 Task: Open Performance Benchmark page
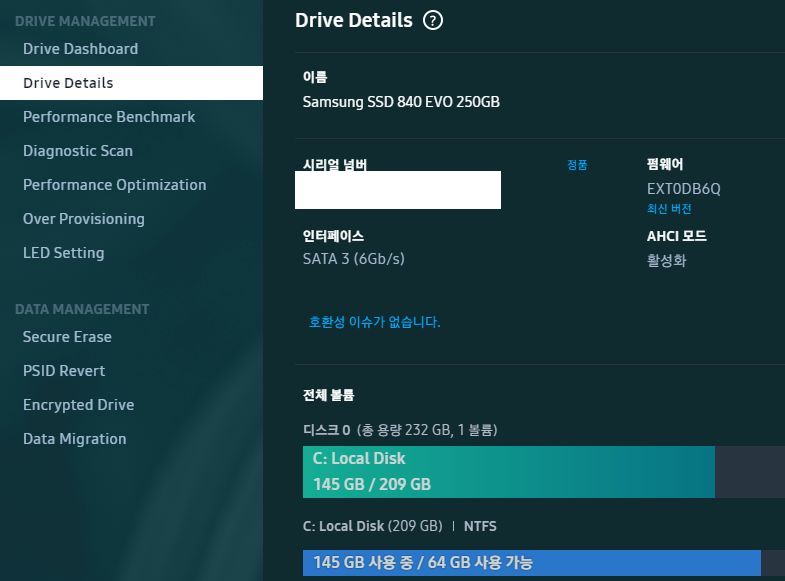[x=109, y=117]
